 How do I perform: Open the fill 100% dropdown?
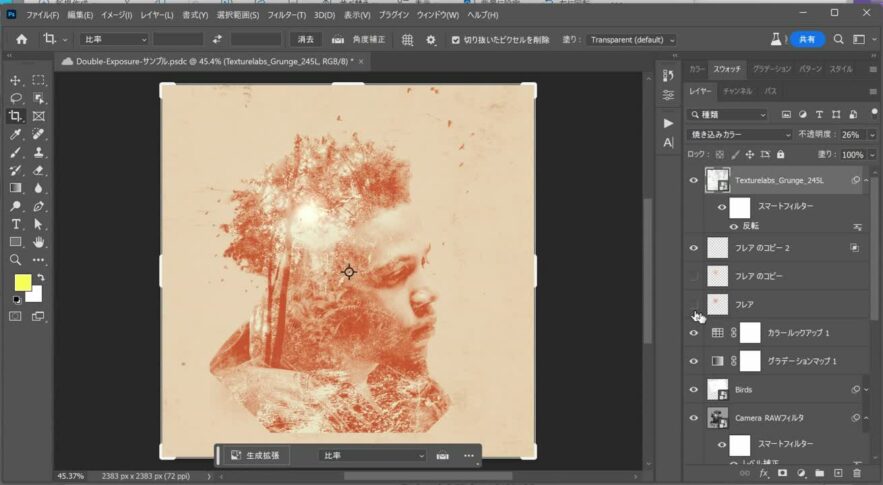click(872, 155)
